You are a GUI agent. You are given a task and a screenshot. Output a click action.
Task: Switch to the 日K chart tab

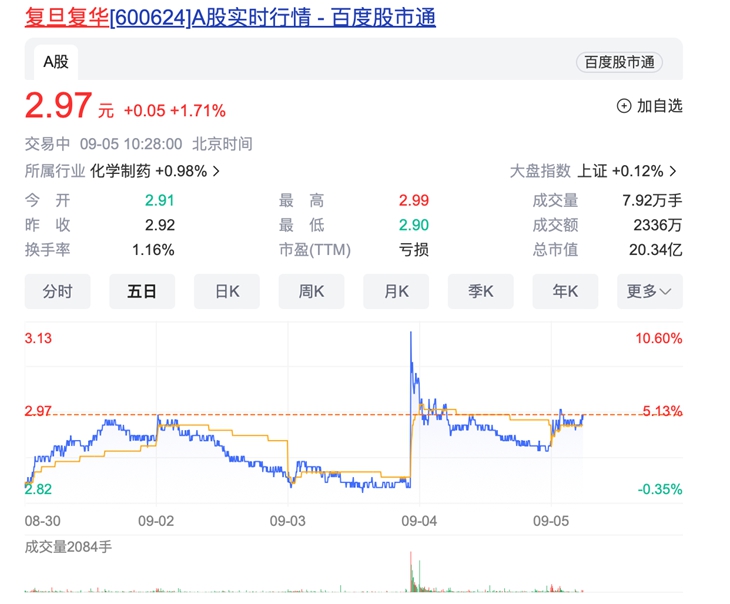click(x=227, y=292)
